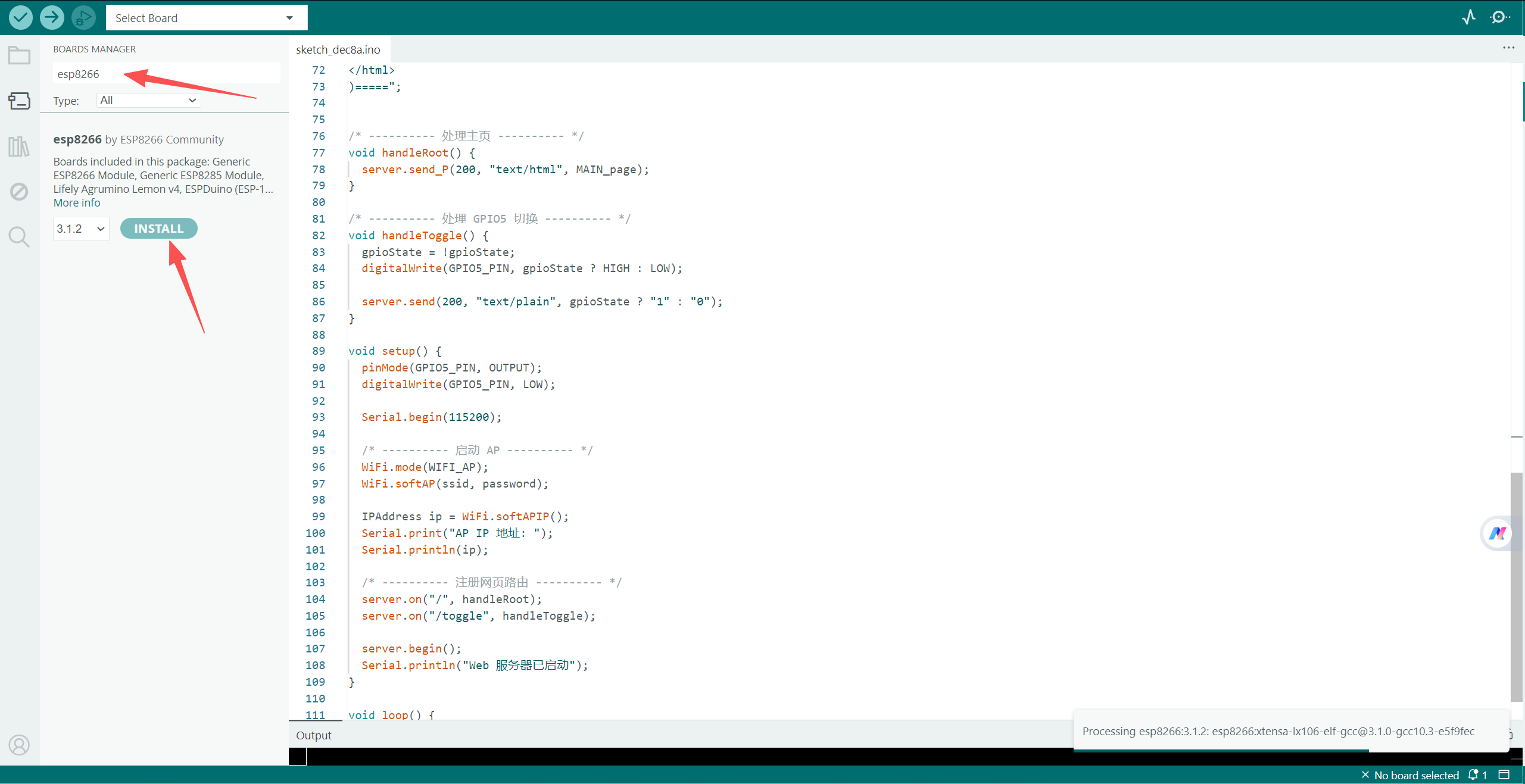
Task: Click the Upload arrow button
Action: point(52,17)
